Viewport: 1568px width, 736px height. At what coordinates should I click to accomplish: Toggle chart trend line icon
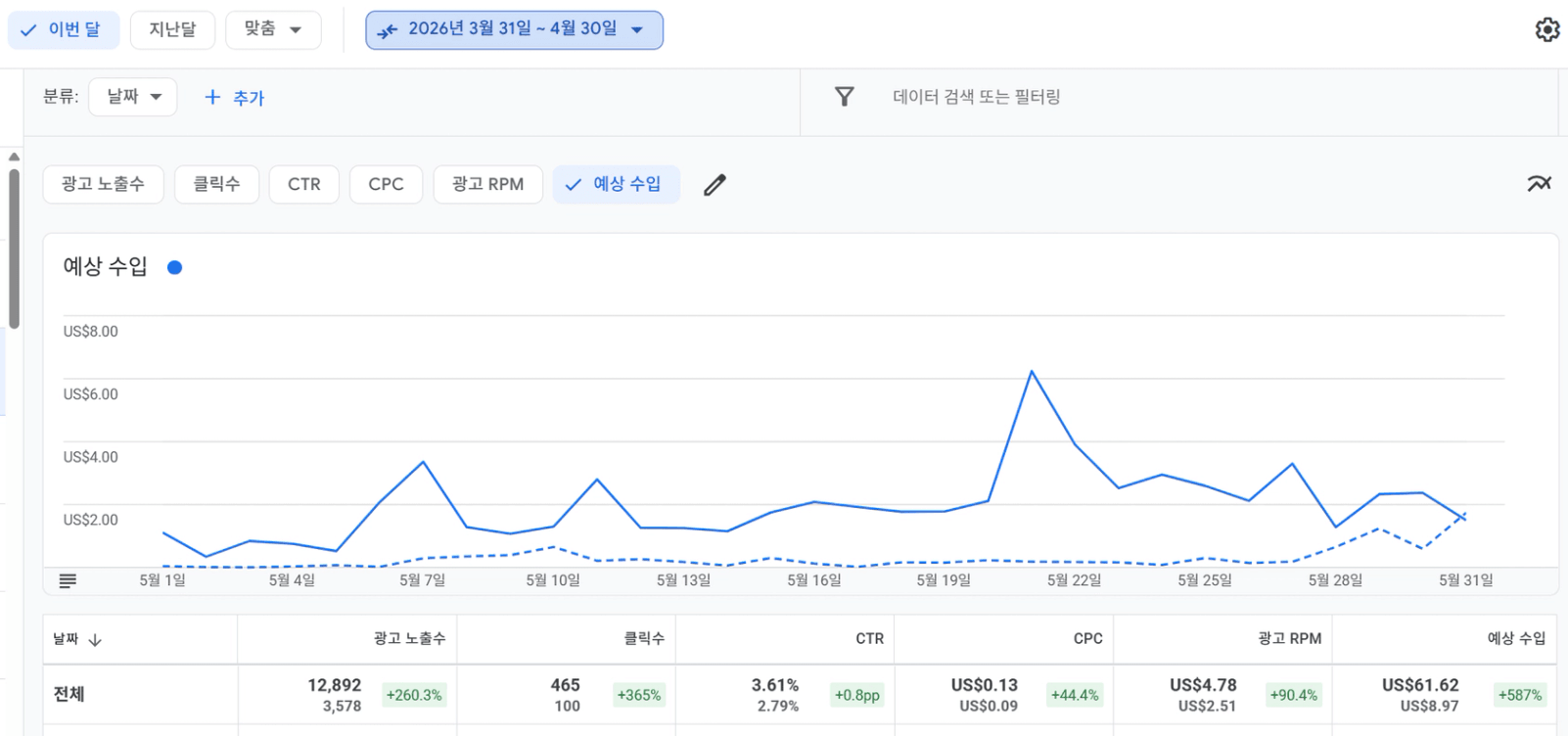point(1539,183)
